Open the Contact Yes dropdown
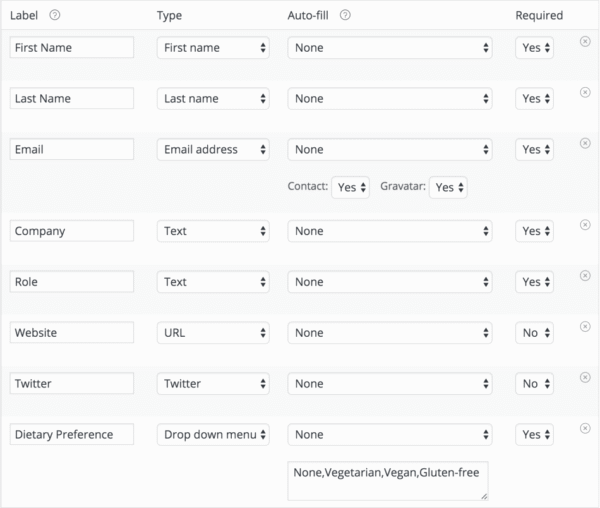This screenshot has width=600, height=508. 351,187
